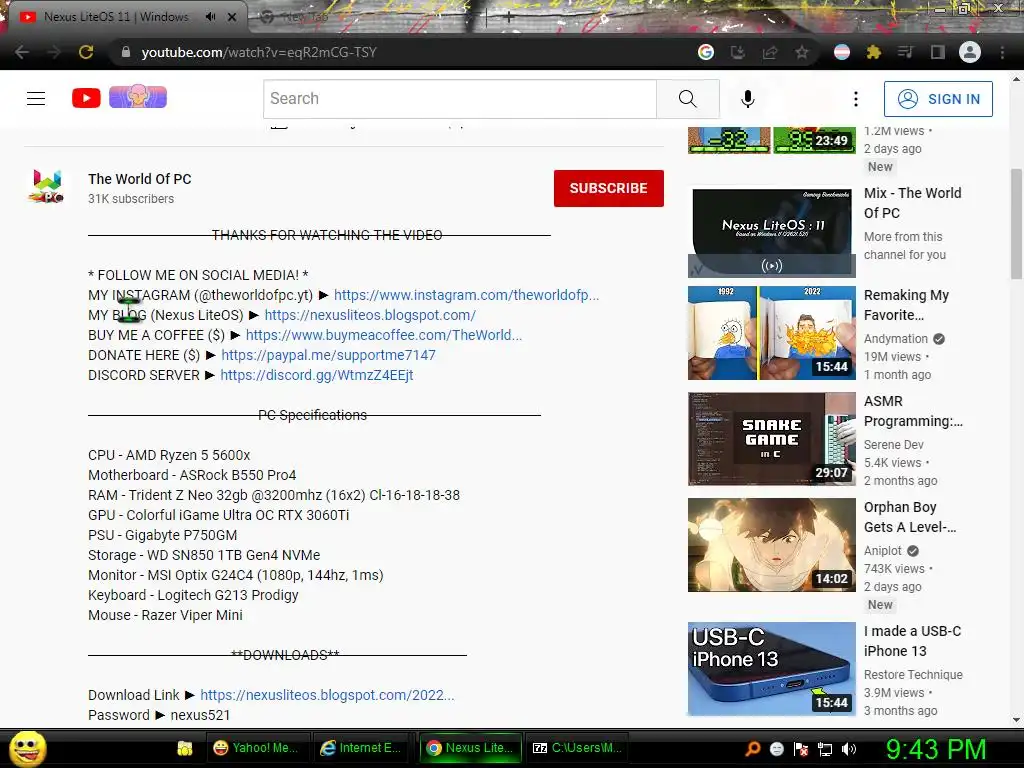The height and width of the screenshot is (768, 1024).
Task: Open The World Of PC channel avatar
Action: tap(47, 187)
